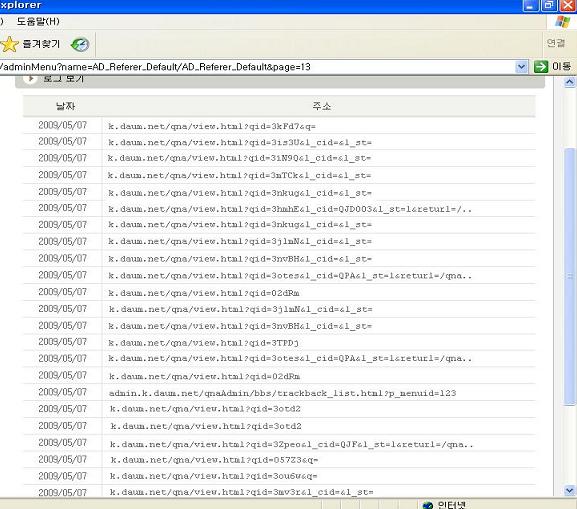Image resolution: width=577 pixels, height=509 pixels.
Task: Select the address with qid=3TPDj
Action: pos(203,343)
